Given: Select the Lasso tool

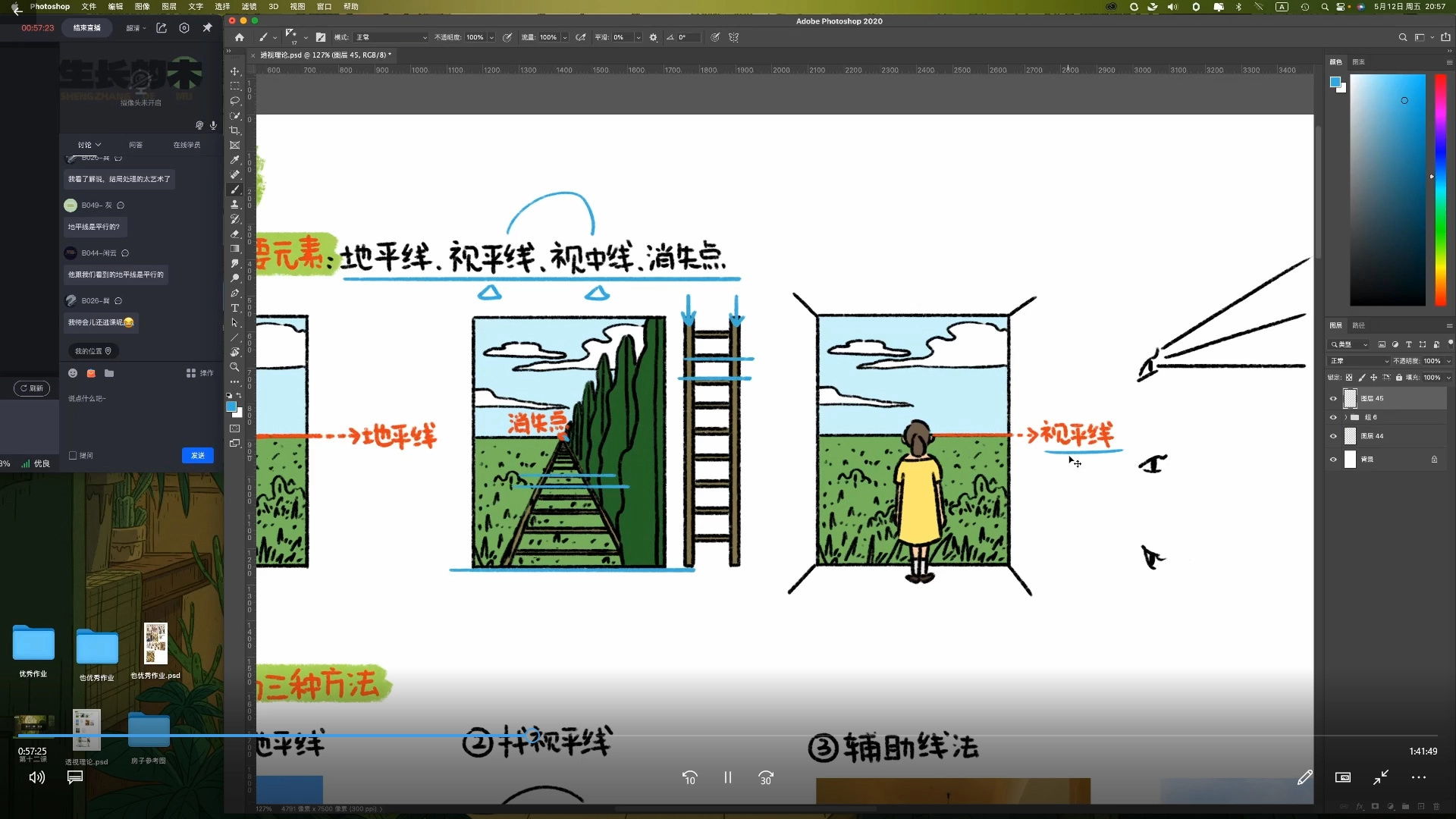Looking at the screenshot, I should [235, 101].
